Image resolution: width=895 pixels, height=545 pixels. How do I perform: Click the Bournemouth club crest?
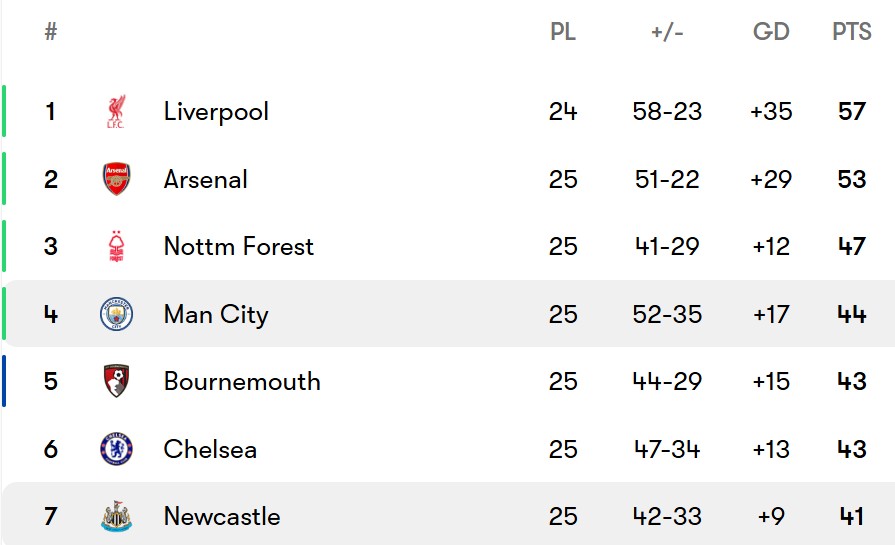point(116,381)
